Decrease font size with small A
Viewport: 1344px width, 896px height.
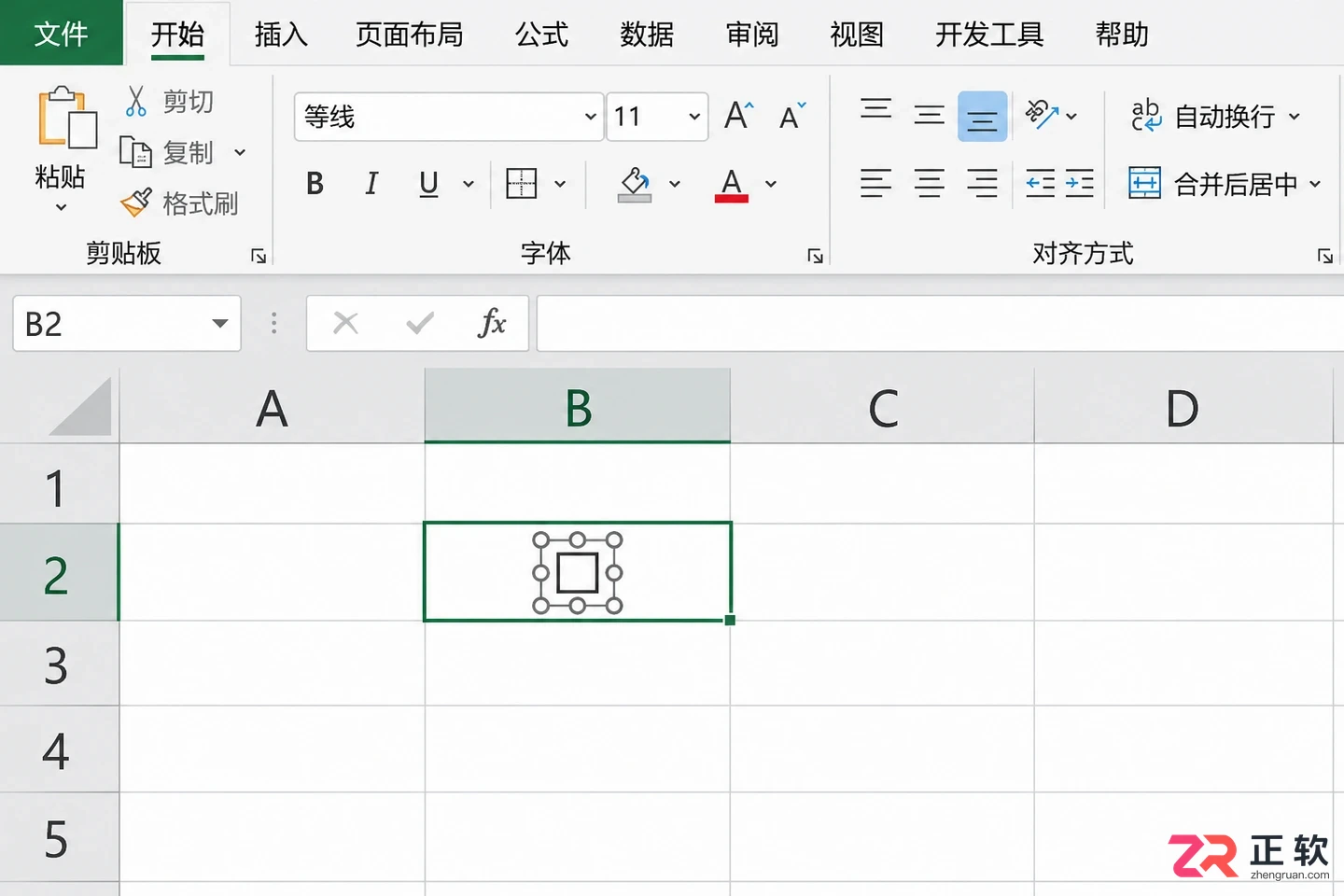pyautogui.click(x=791, y=116)
